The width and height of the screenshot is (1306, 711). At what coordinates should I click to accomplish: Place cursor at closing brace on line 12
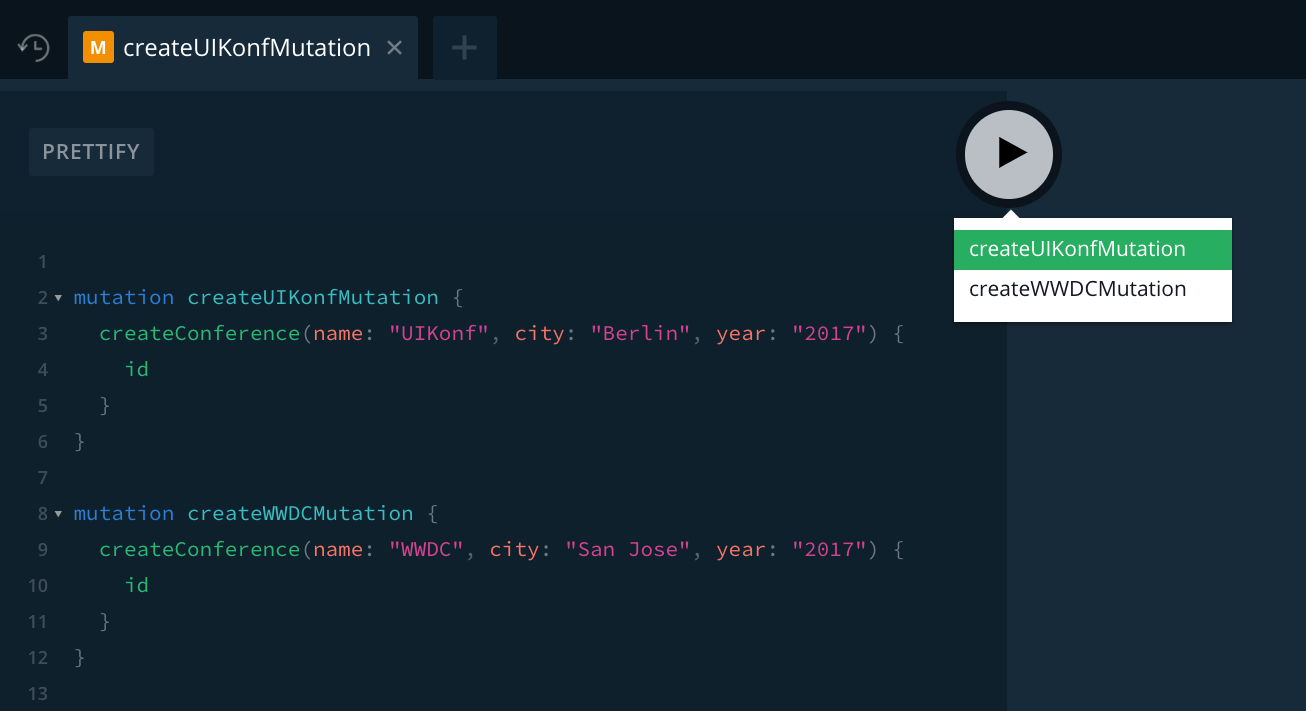point(80,657)
